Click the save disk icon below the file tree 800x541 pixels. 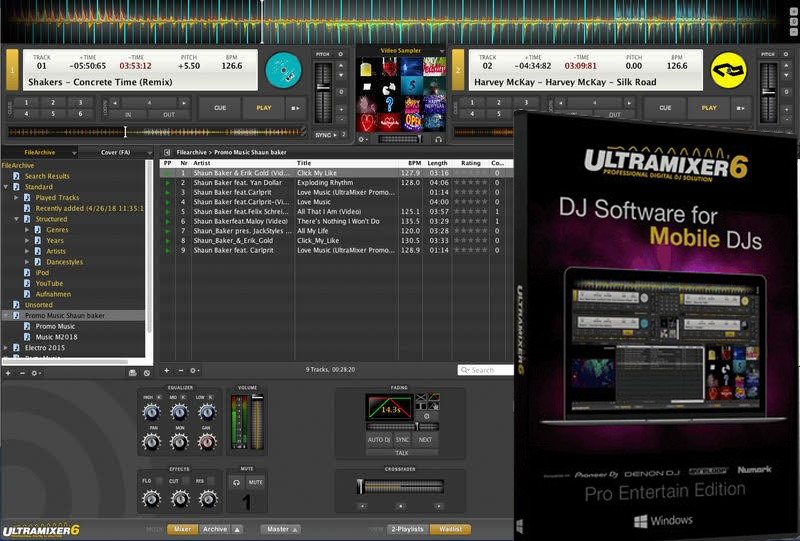(133, 373)
